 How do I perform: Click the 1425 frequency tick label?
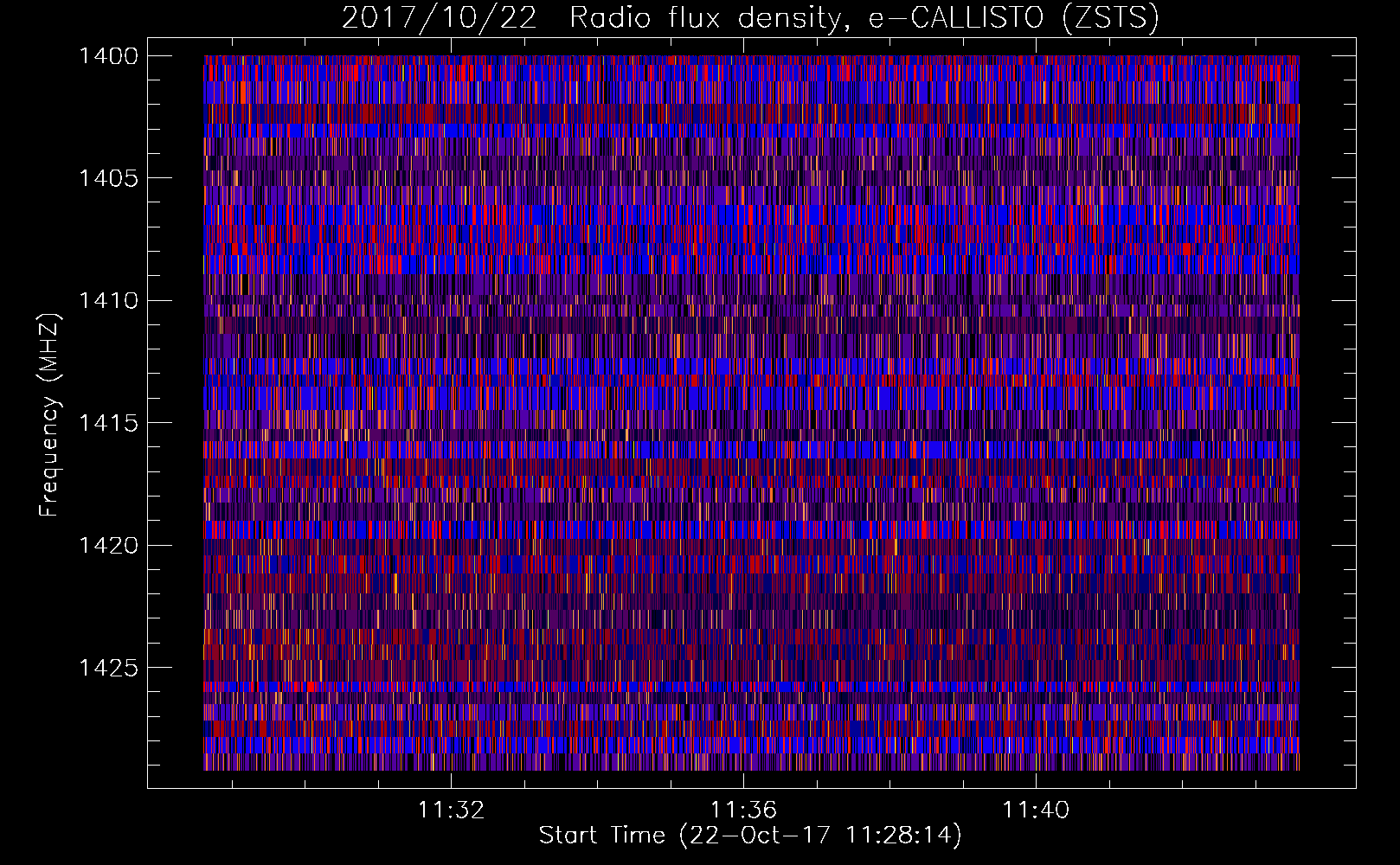[x=108, y=668]
